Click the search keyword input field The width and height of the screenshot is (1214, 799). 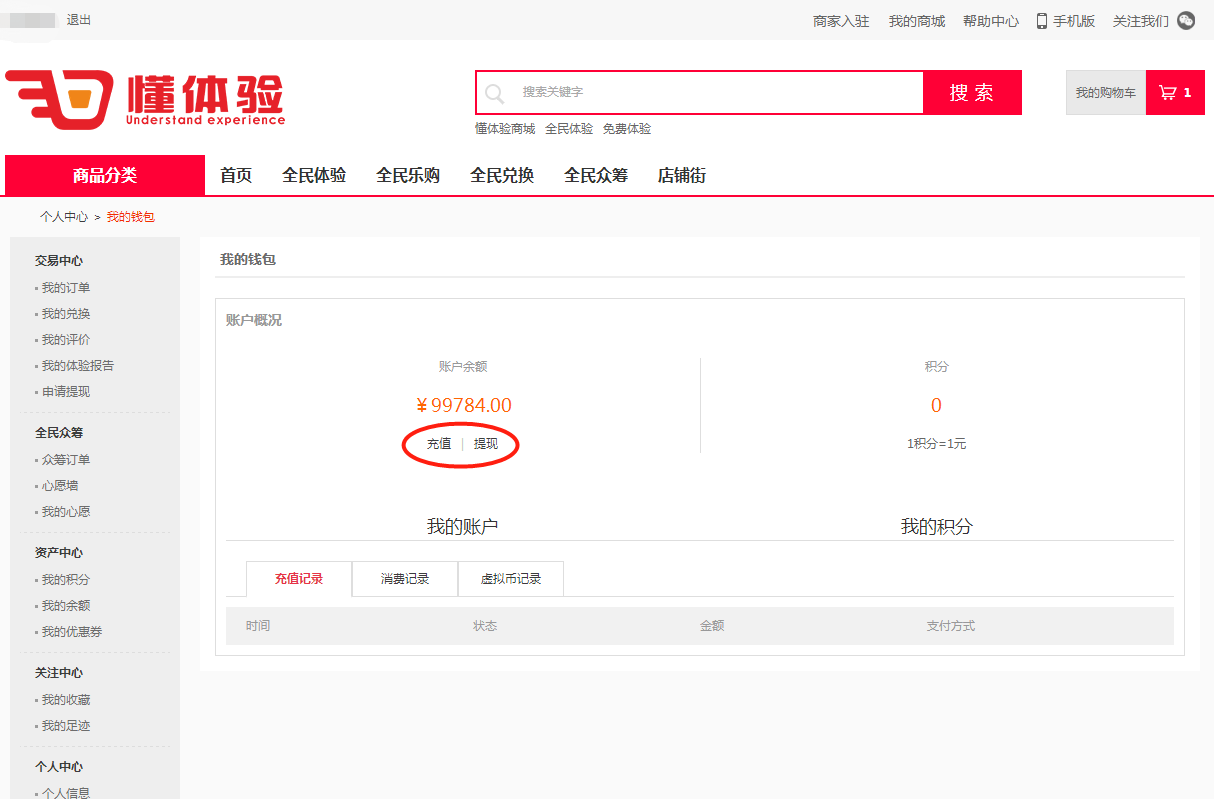tap(715, 92)
